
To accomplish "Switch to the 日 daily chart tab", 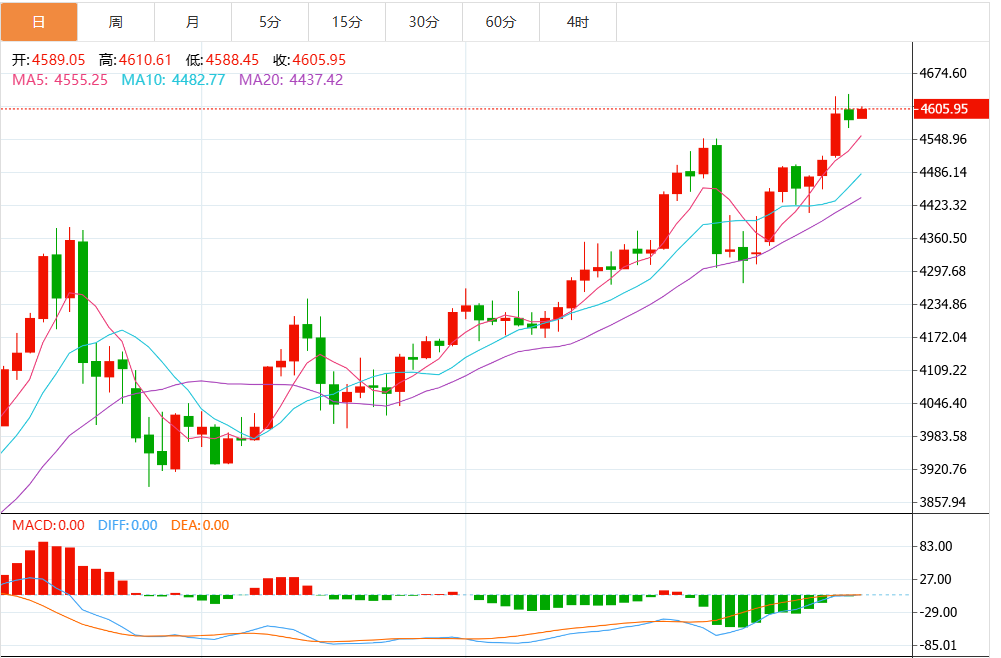I will [39, 21].
